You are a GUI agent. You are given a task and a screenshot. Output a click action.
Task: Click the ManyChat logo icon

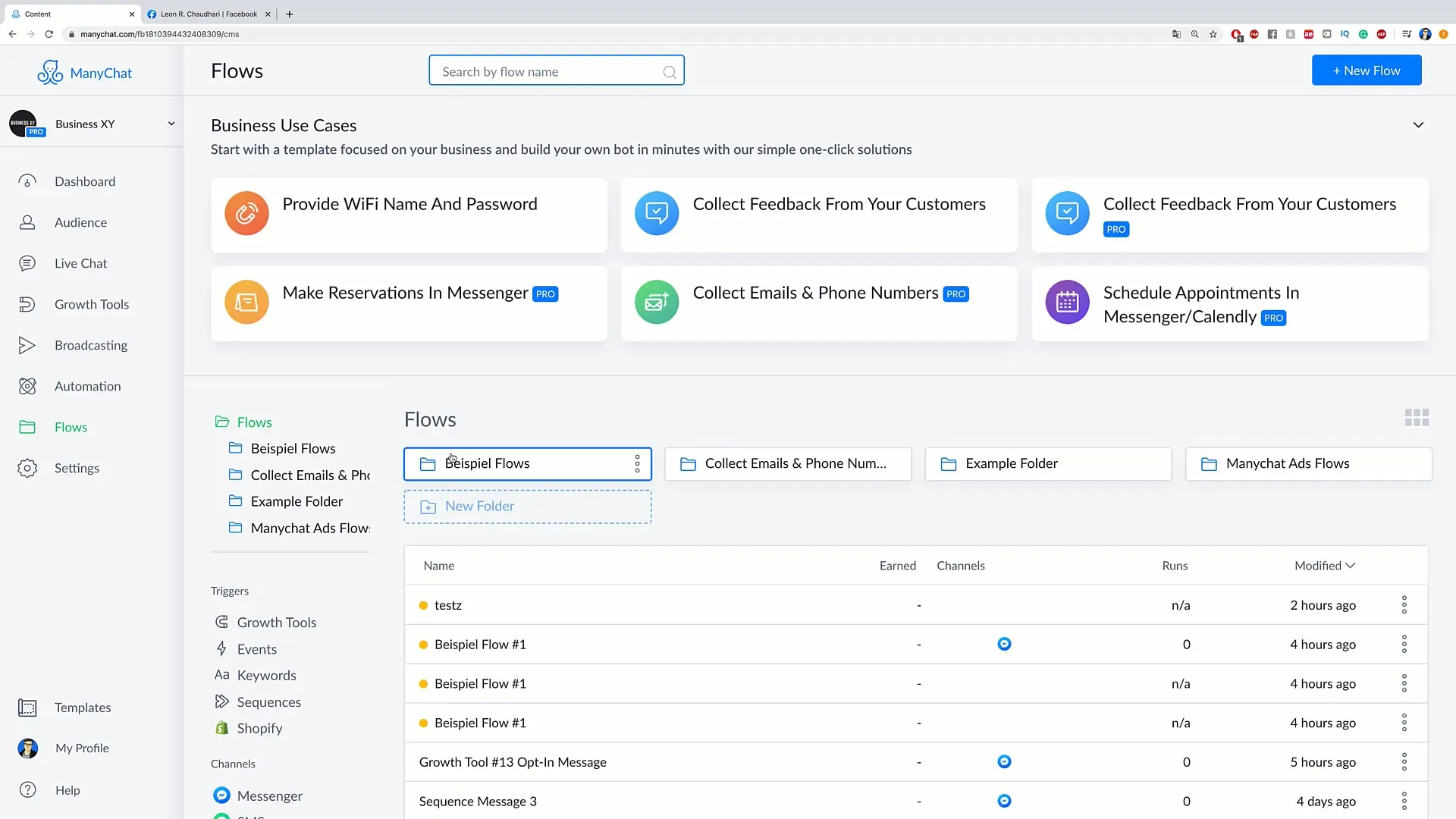click(x=50, y=73)
